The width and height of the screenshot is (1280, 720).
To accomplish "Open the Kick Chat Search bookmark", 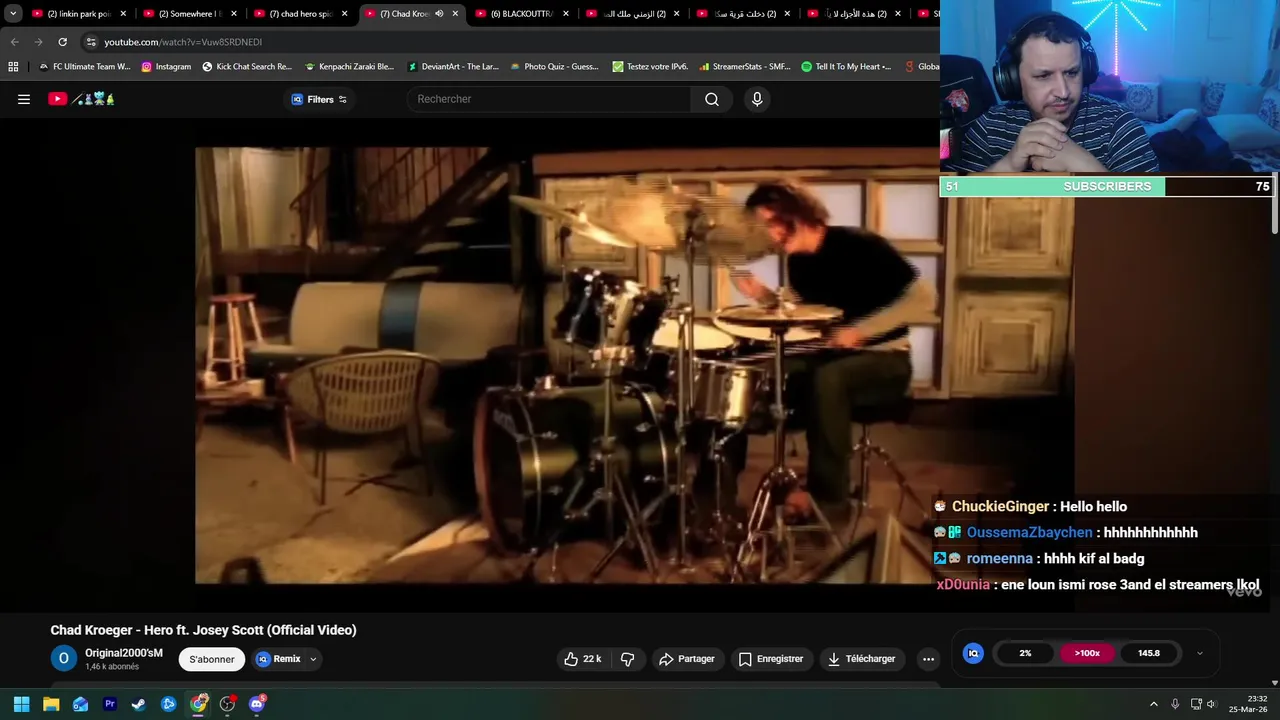I will tap(247, 67).
